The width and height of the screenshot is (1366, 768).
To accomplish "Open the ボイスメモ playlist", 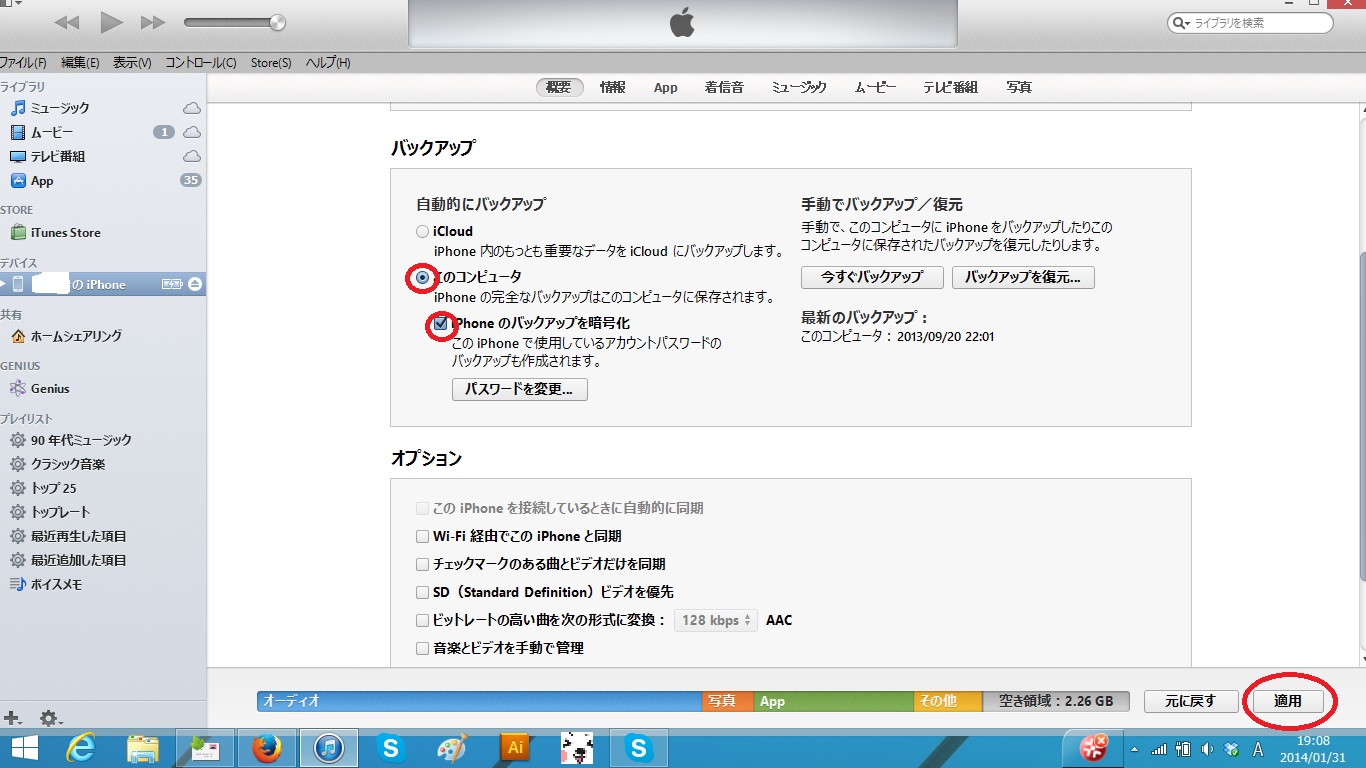I will pyautogui.click(x=56, y=585).
